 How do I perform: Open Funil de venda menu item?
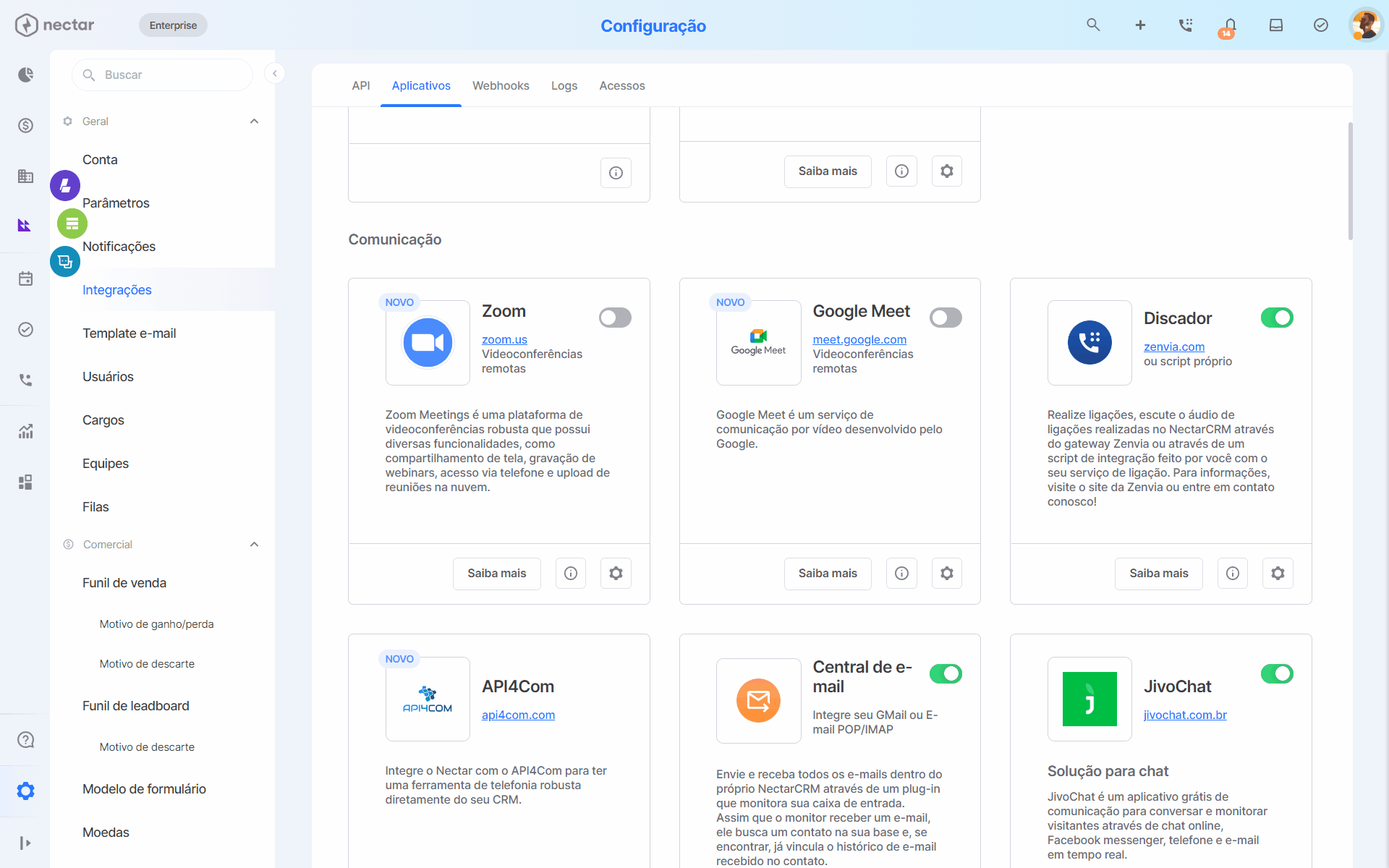tap(124, 582)
